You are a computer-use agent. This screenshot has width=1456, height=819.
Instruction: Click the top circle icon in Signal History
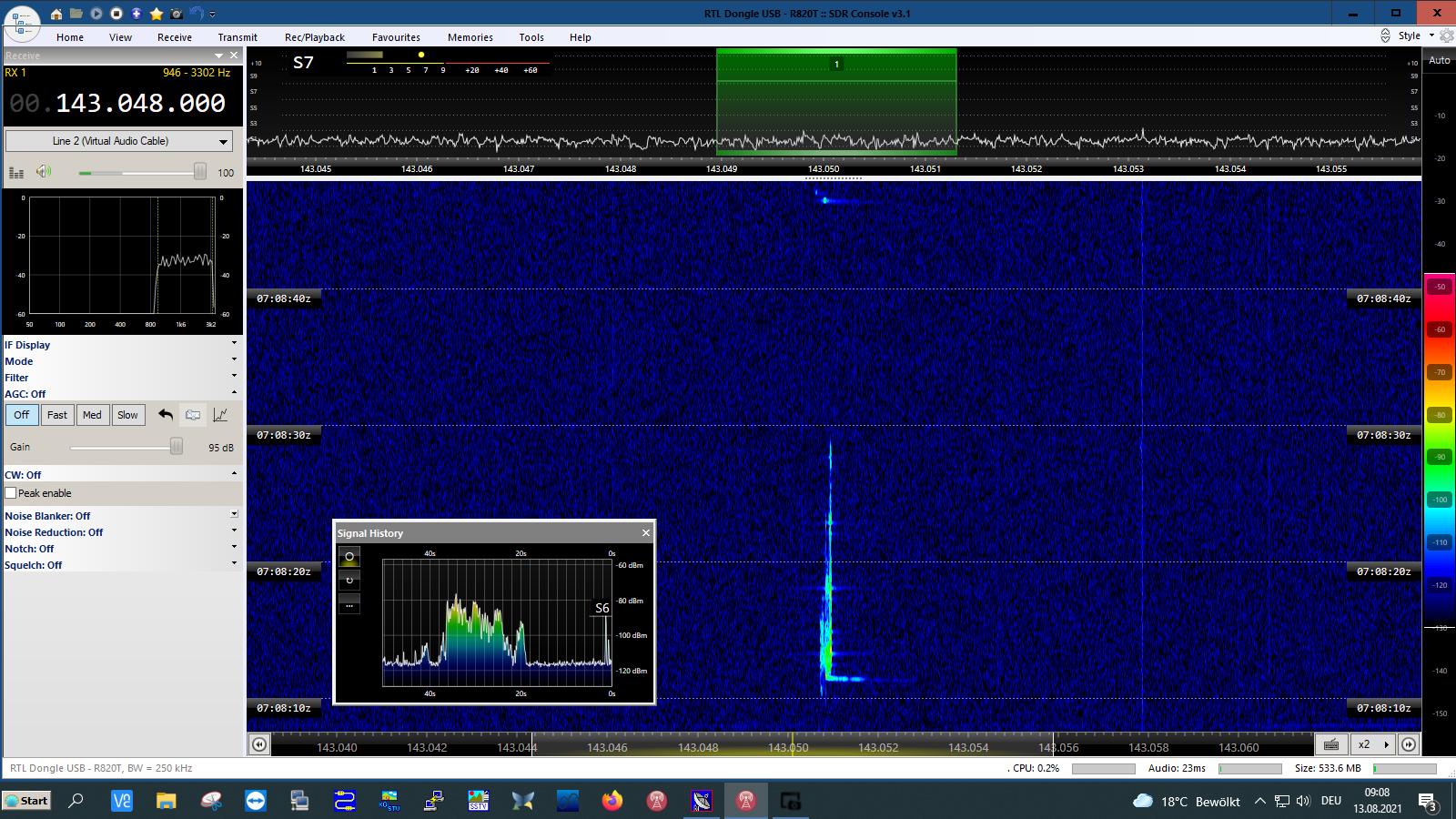pyautogui.click(x=349, y=557)
